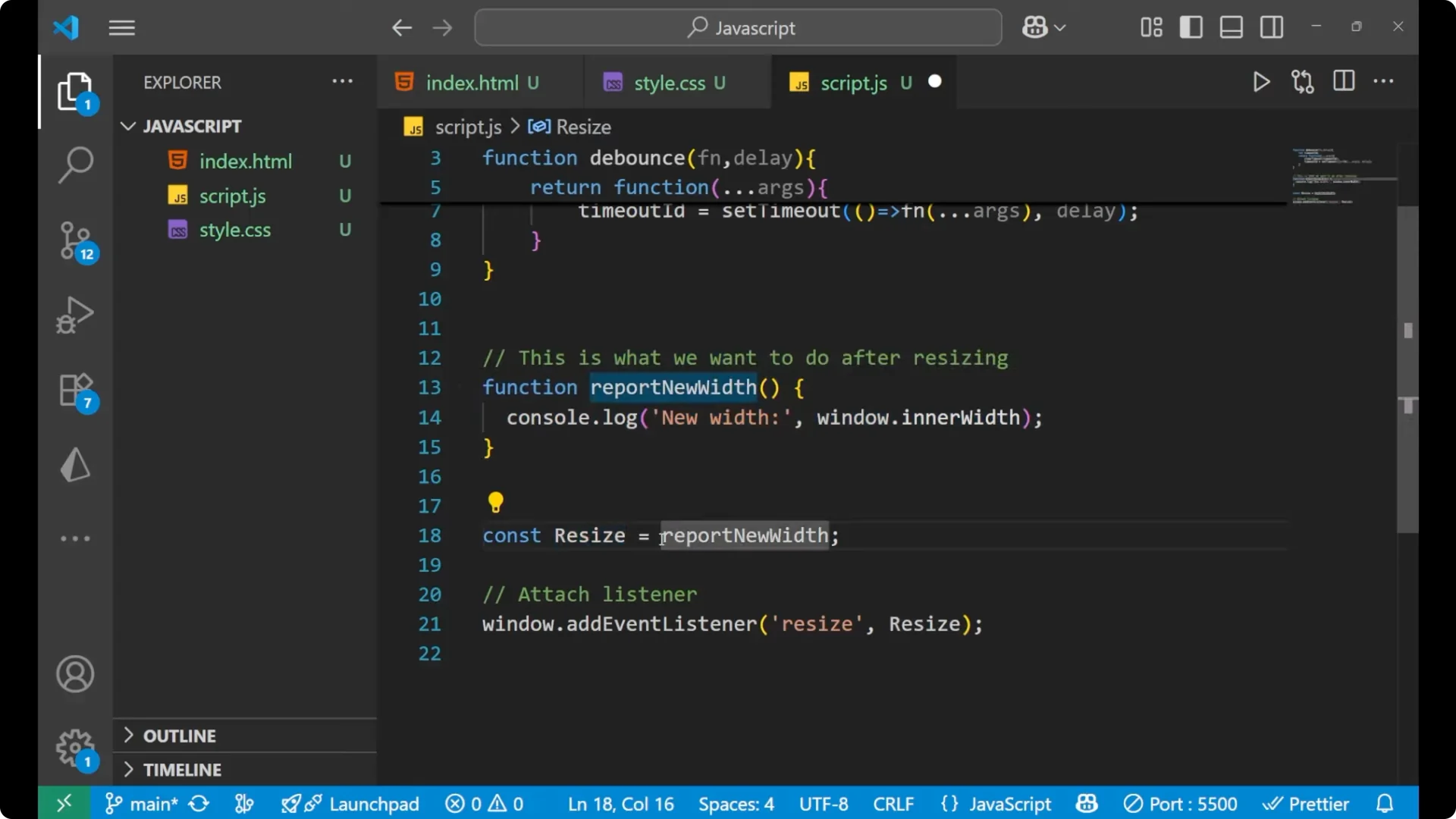The image size is (1456, 819).
Task: Open the Run and Debug view
Action: pyautogui.click(x=75, y=315)
